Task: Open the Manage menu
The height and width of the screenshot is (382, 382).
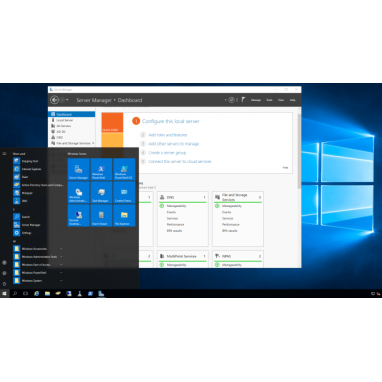Action: pyautogui.click(x=256, y=100)
